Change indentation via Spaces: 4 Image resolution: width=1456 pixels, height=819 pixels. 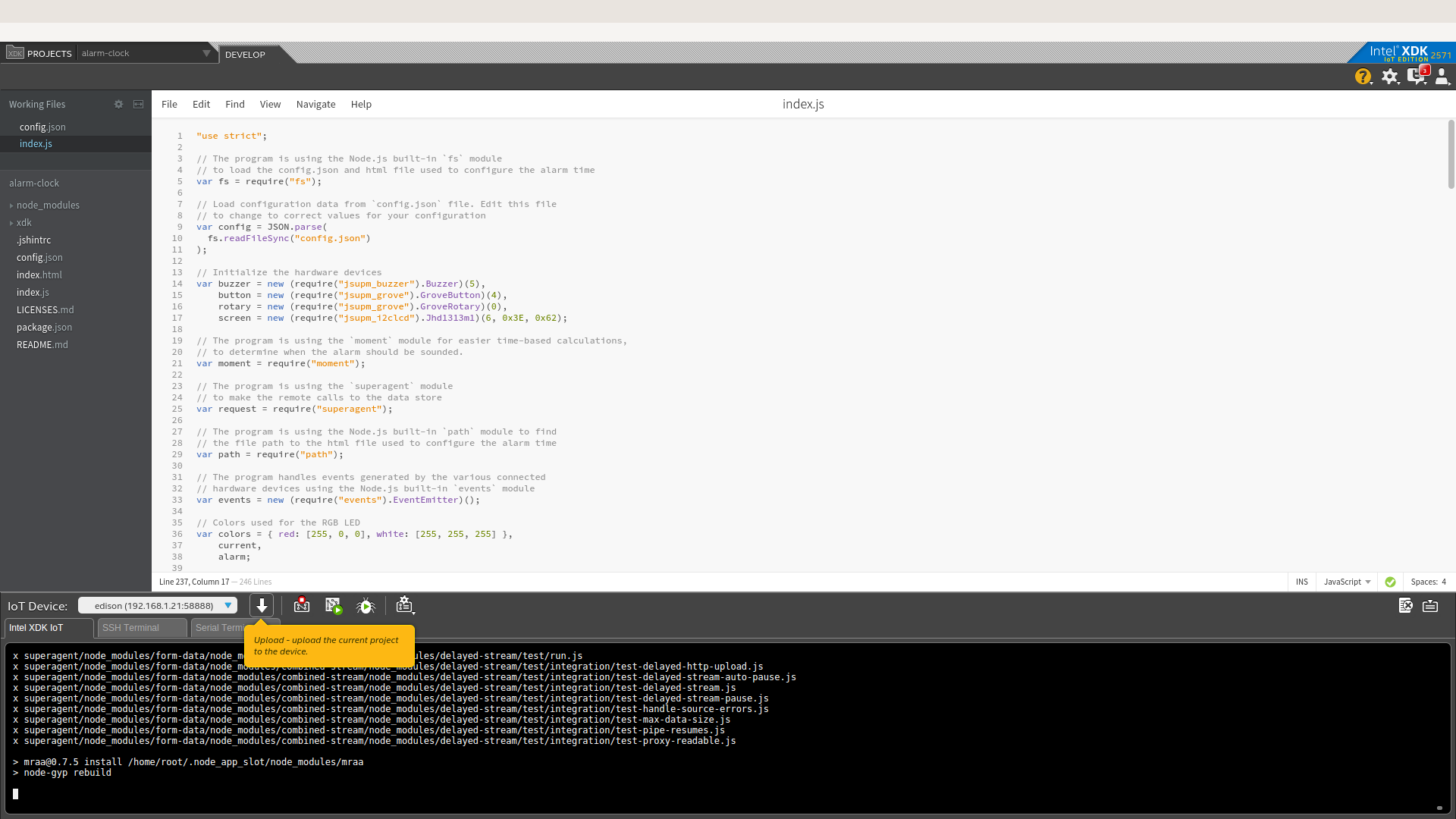tap(1428, 582)
